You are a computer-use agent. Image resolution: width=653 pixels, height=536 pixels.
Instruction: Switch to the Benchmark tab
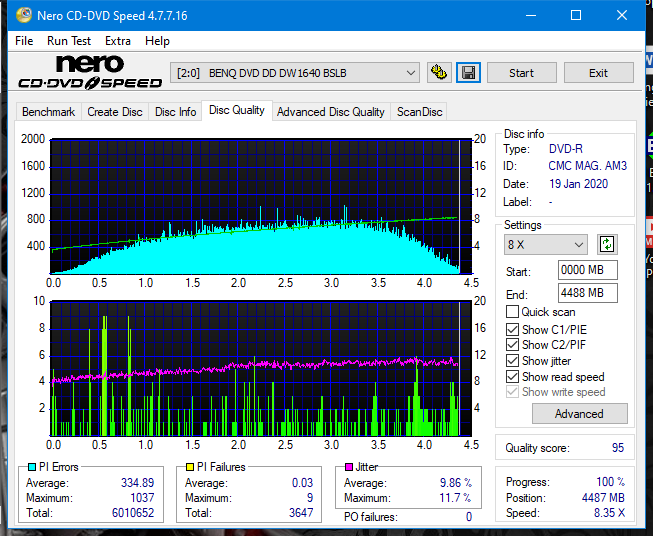pyautogui.click(x=49, y=112)
